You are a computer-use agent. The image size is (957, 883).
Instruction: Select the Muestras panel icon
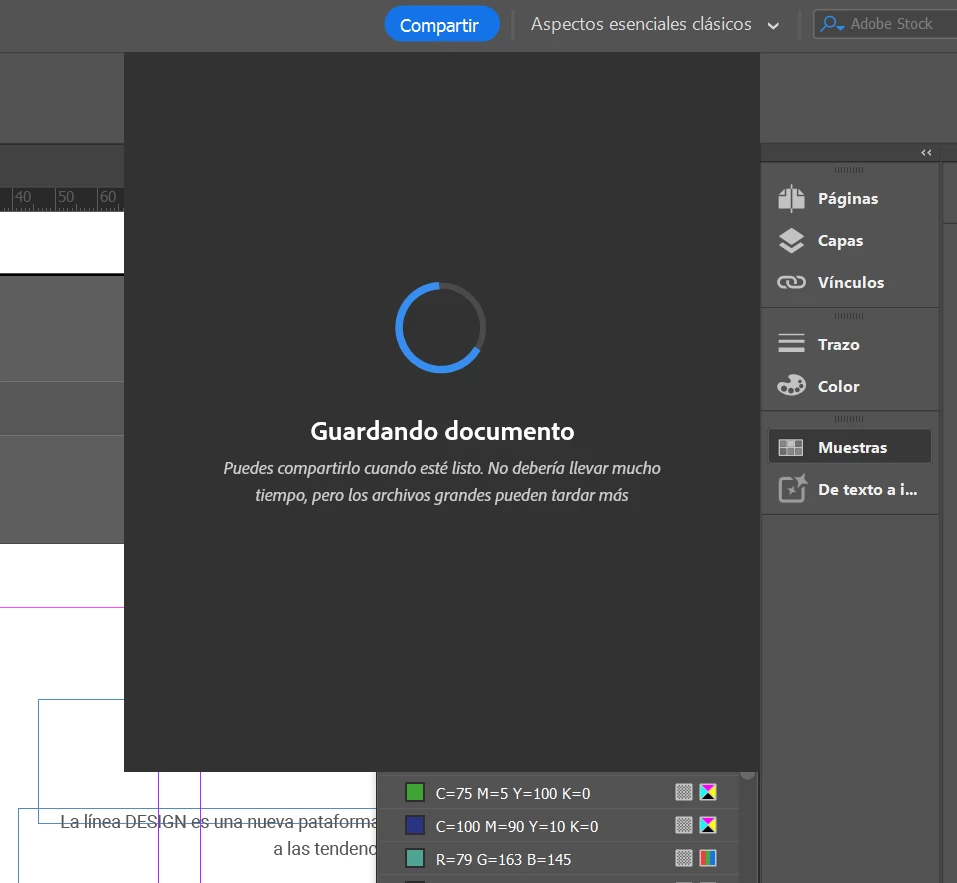[791, 447]
